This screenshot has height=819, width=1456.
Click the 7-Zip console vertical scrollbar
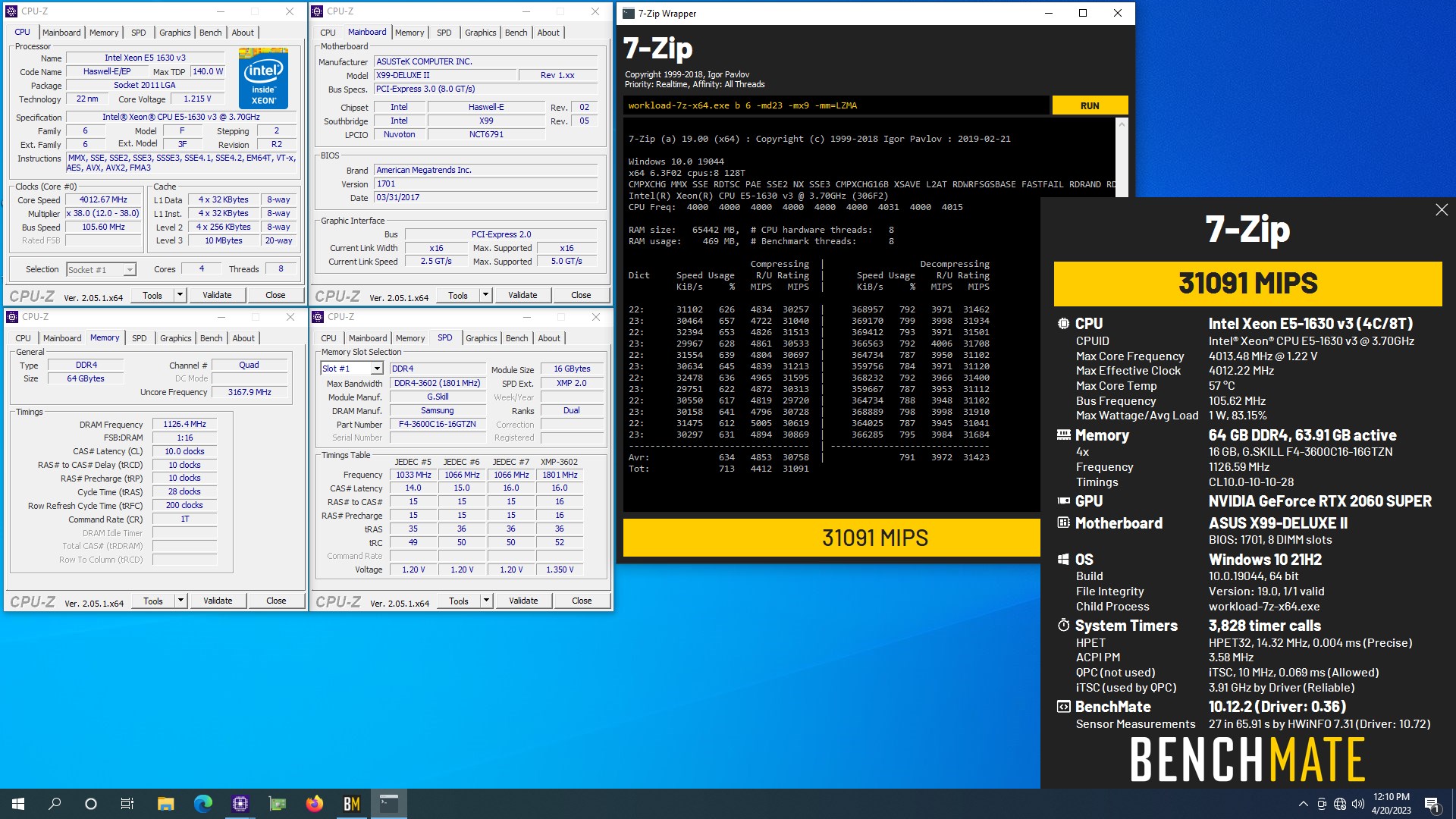click(x=1122, y=158)
